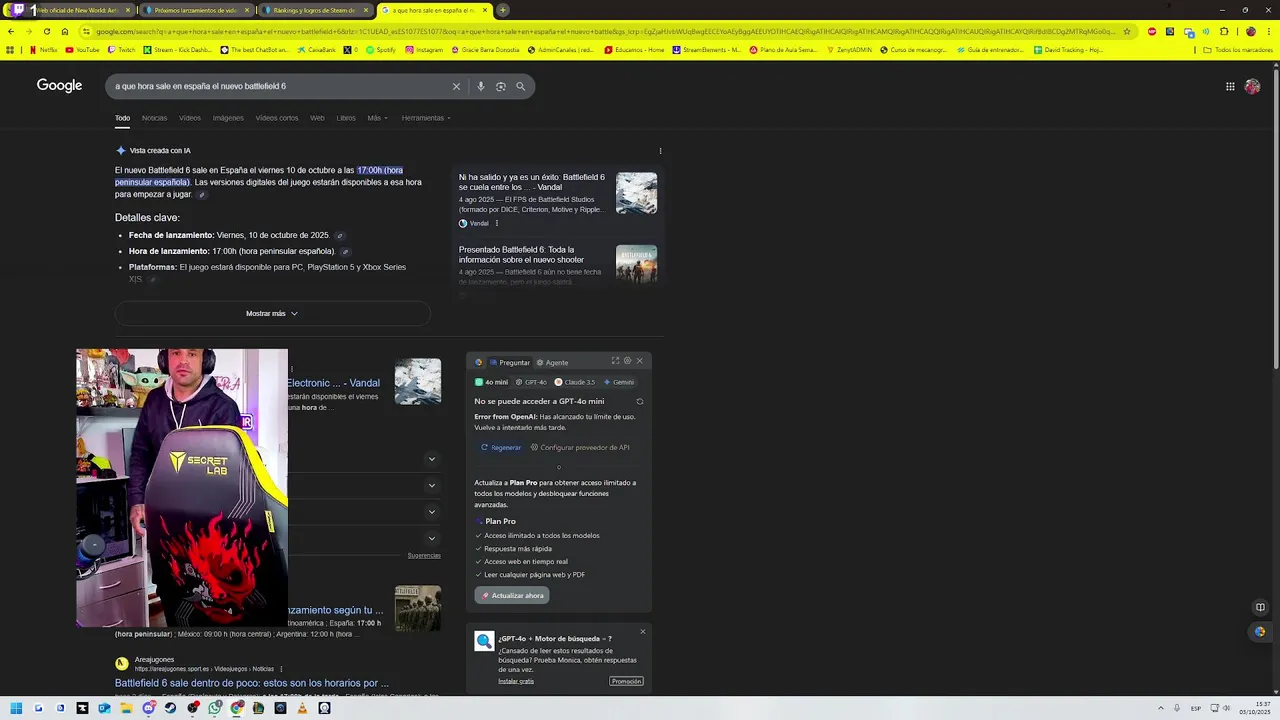
Task: Retry the GPT-4o mini response
Action: (640, 401)
